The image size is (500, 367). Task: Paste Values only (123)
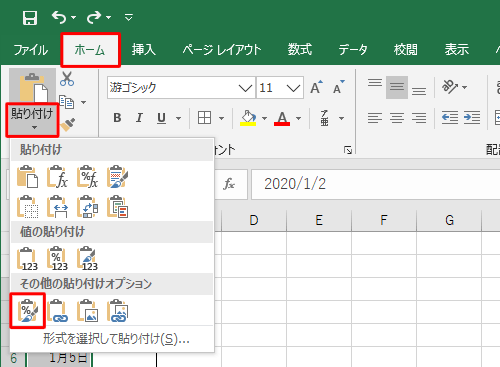pyautogui.click(x=28, y=258)
